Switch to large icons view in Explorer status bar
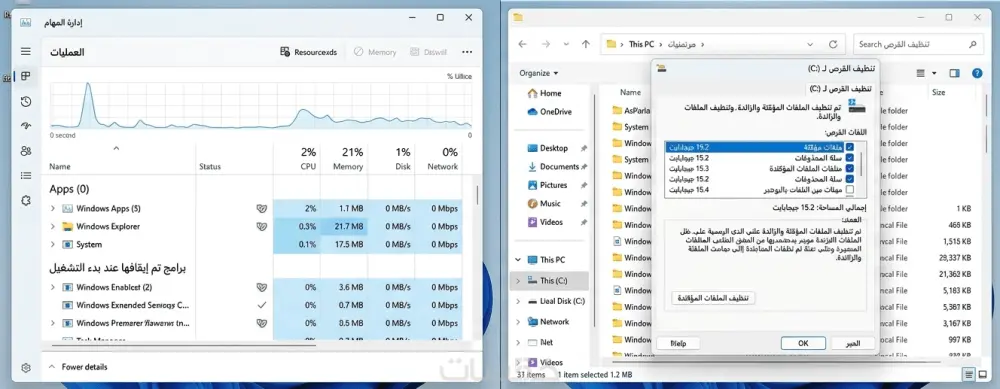 click(x=983, y=374)
